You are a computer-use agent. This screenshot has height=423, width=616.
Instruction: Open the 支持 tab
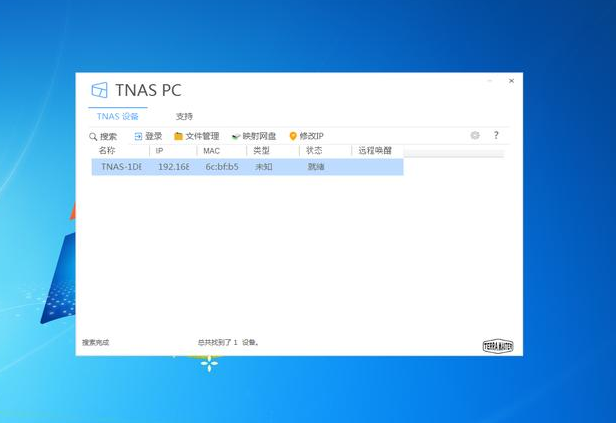[x=184, y=116]
